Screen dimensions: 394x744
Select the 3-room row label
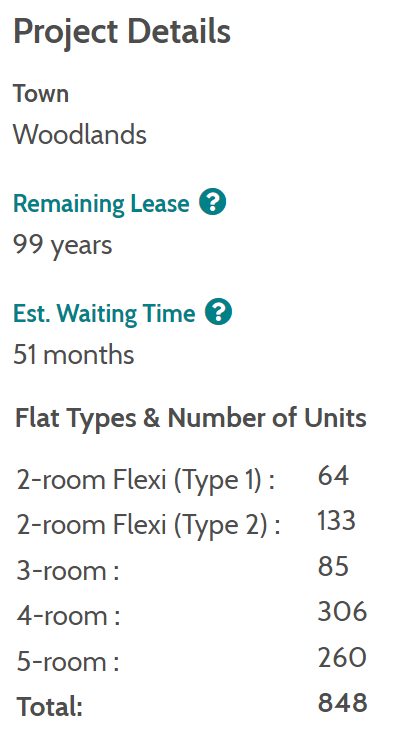pos(68,570)
